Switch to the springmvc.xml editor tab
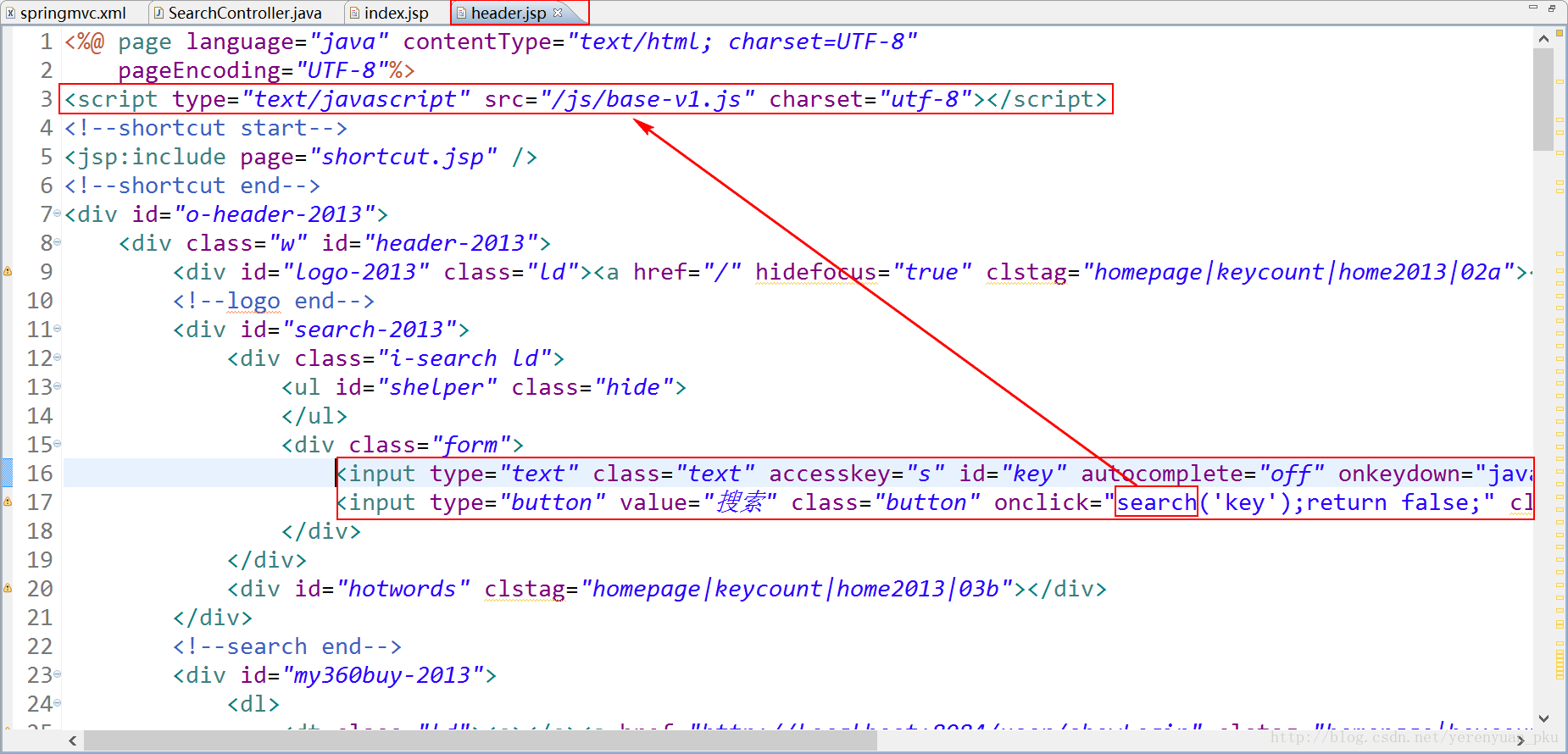Viewport: 1568px width, 754px height. 73,13
